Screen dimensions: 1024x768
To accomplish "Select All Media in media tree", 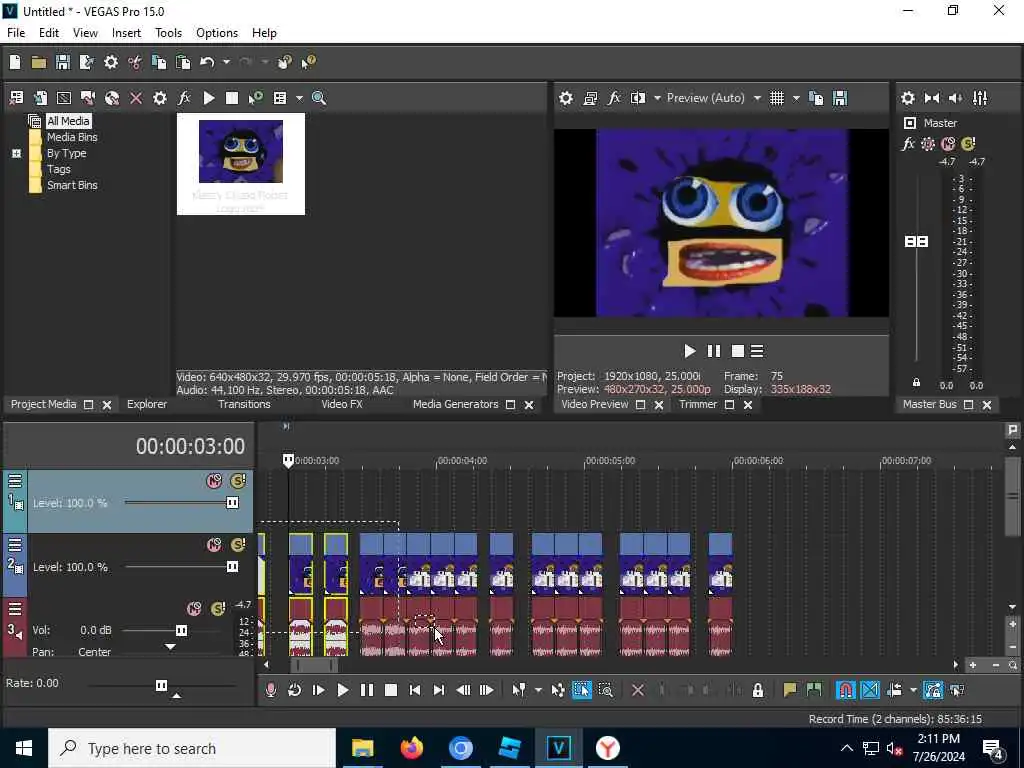I will click(x=68, y=121).
